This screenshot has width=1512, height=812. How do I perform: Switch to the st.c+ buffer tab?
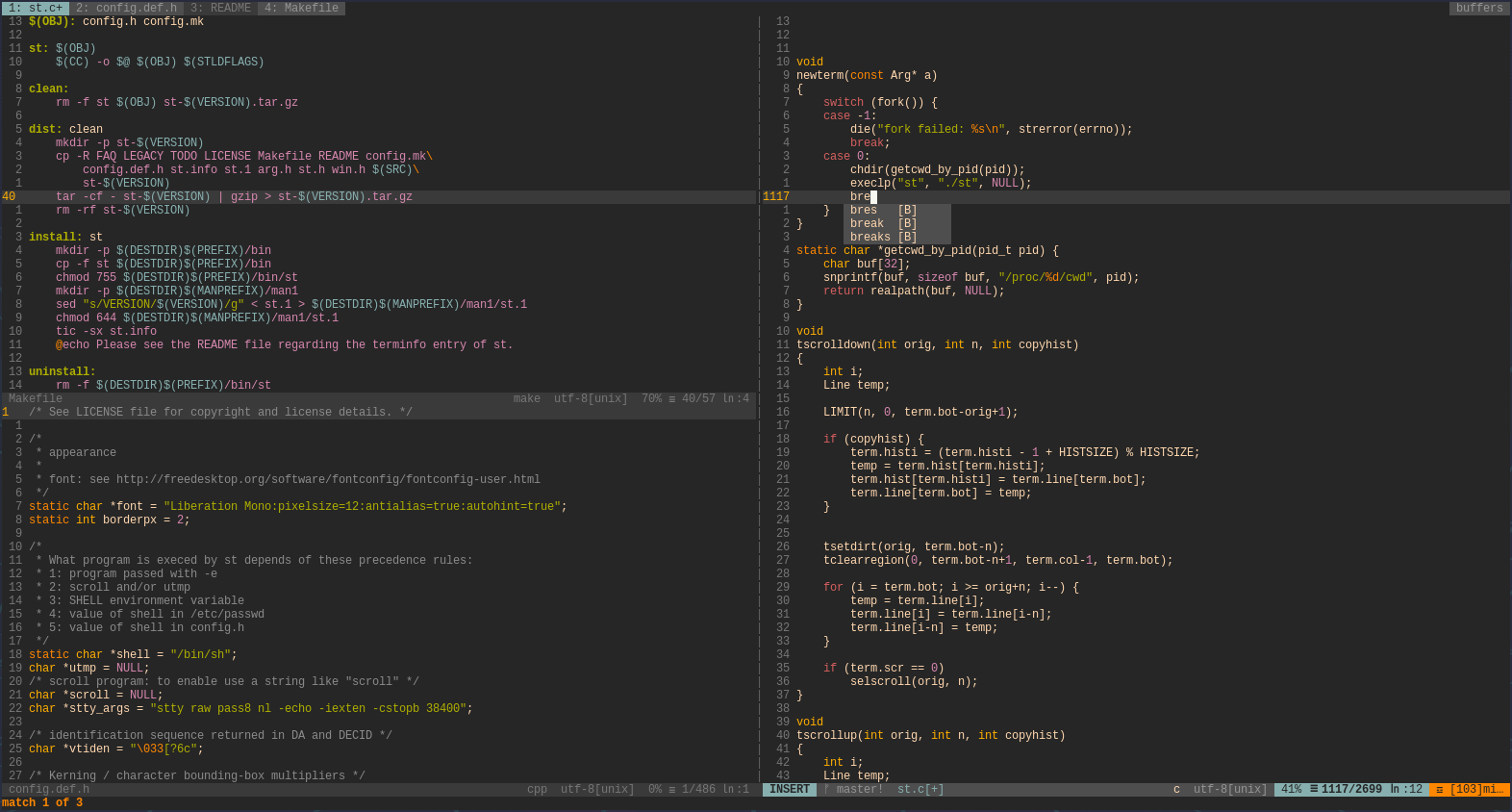pyautogui.click(x=36, y=8)
